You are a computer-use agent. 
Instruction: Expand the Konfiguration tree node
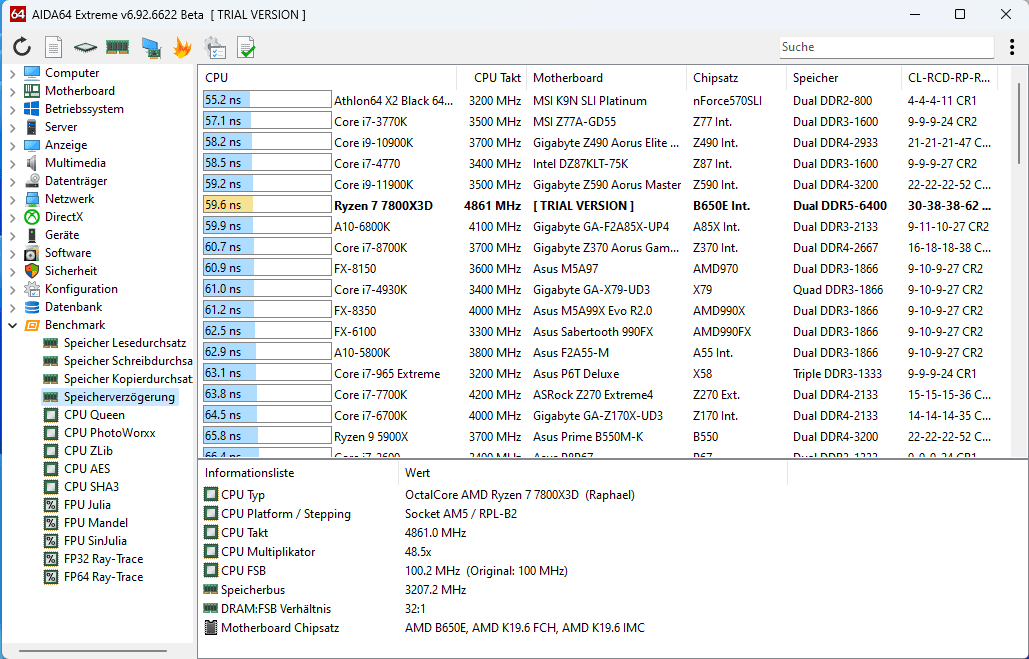(12, 289)
